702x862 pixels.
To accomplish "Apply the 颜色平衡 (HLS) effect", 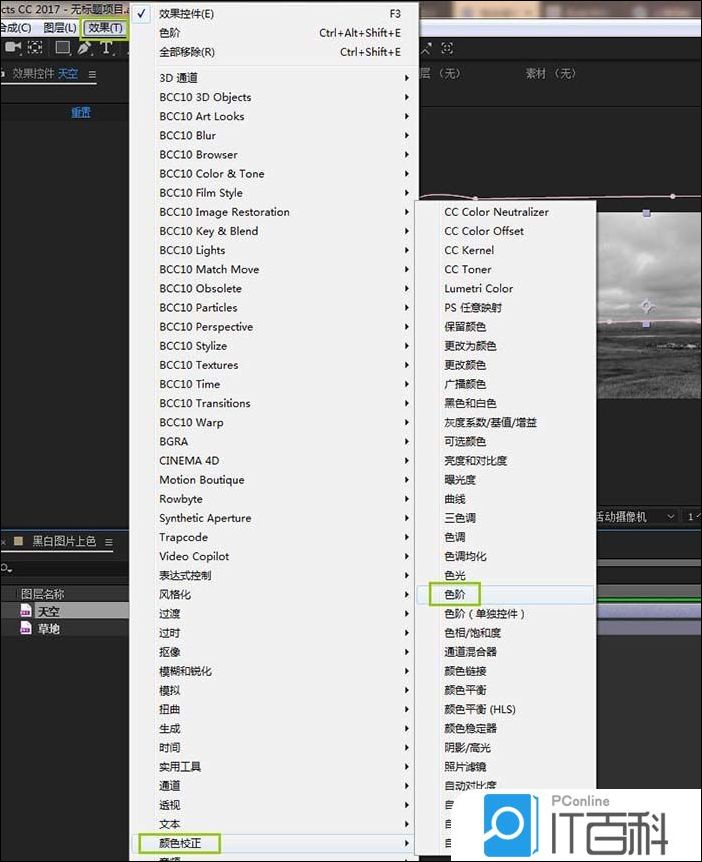I will [505, 709].
